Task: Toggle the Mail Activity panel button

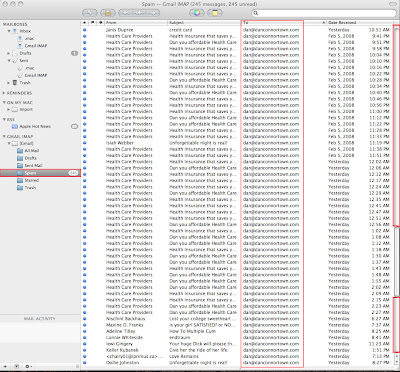Action: tap(16, 367)
